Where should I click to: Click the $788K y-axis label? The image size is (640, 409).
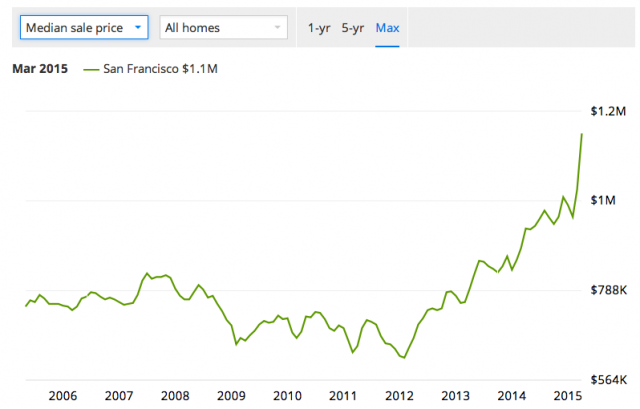point(606,290)
